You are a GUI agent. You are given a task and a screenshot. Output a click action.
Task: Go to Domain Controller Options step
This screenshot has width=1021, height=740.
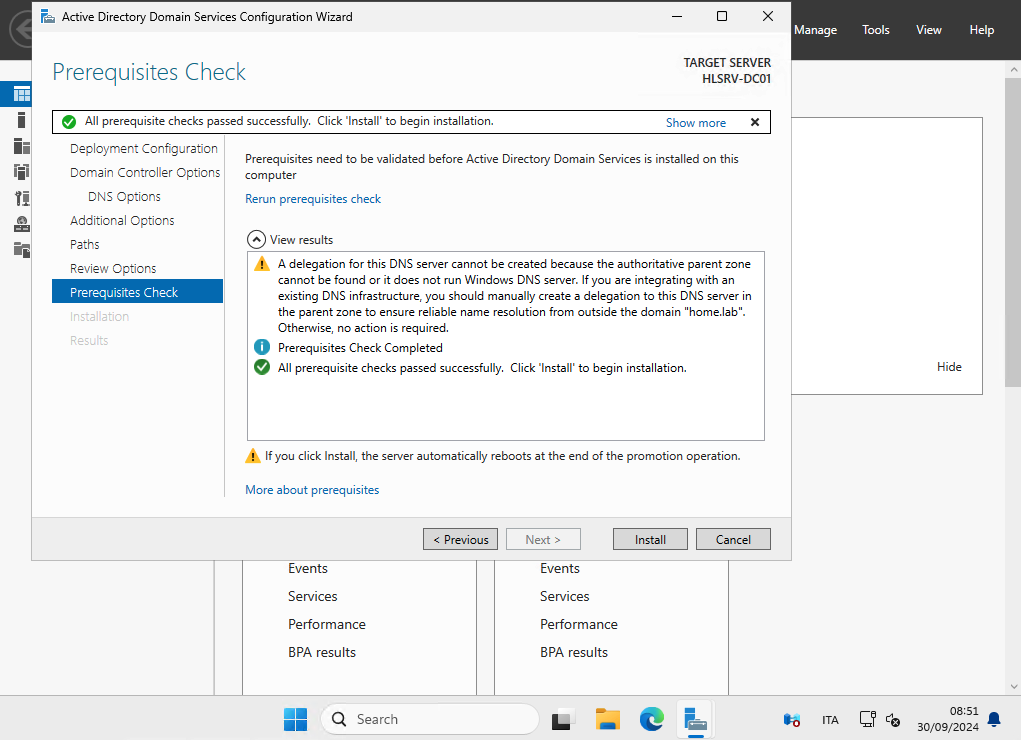pos(145,172)
